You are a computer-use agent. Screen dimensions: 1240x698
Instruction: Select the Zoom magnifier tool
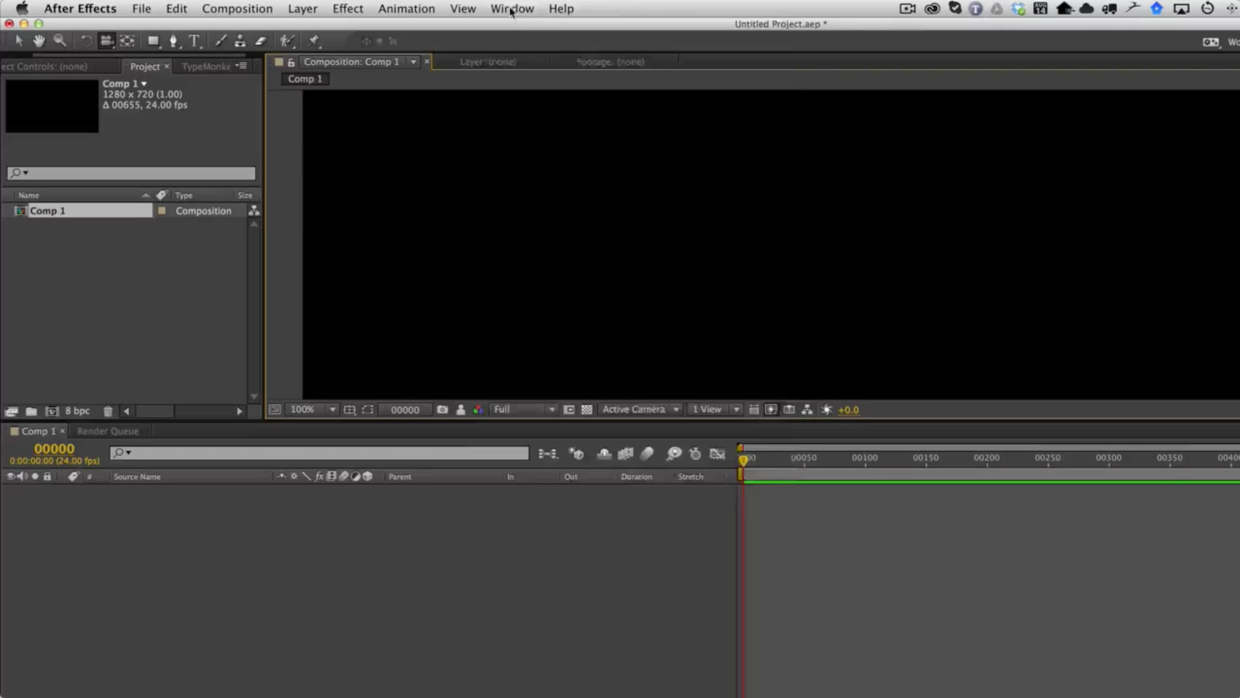tap(60, 41)
